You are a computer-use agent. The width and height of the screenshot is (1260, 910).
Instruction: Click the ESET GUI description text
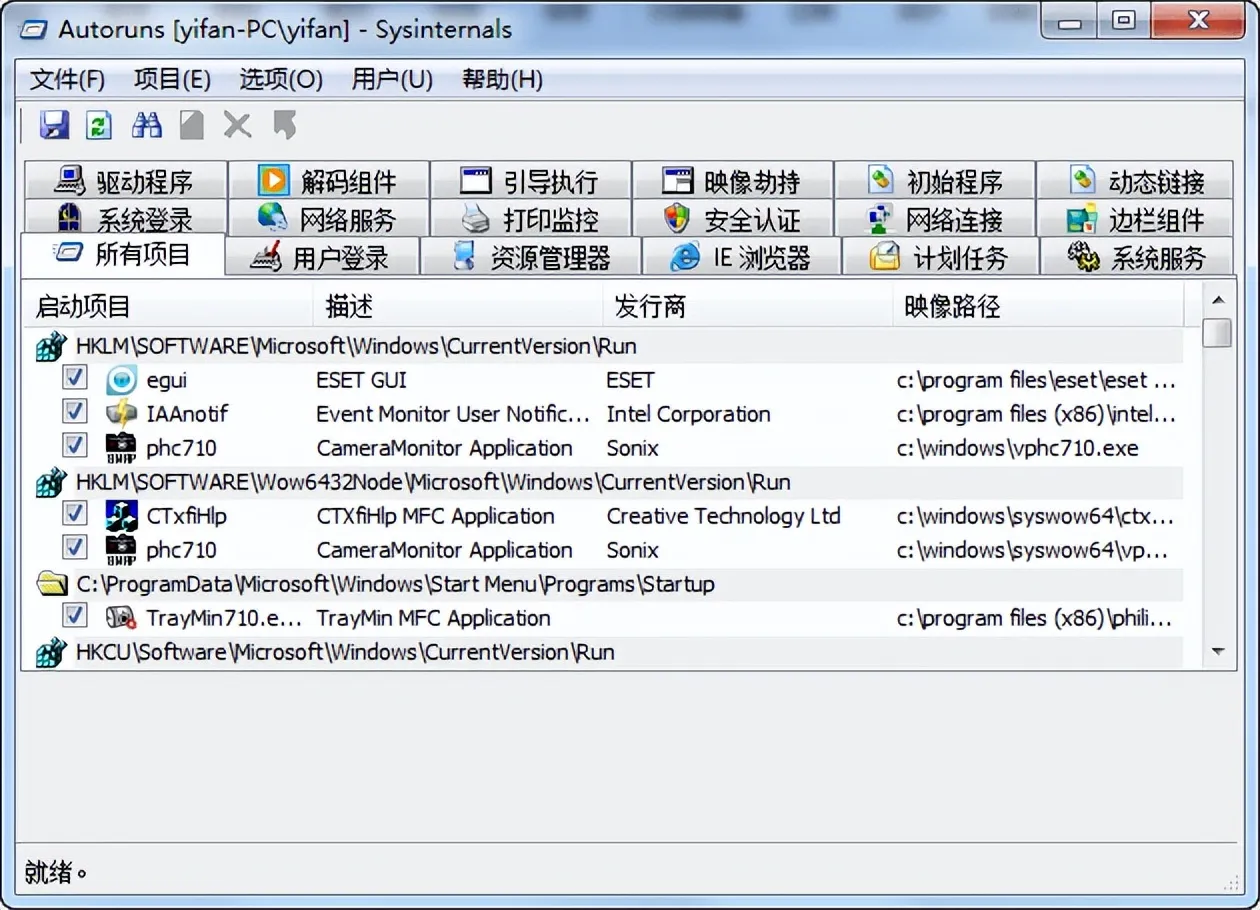[x=362, y=380]
